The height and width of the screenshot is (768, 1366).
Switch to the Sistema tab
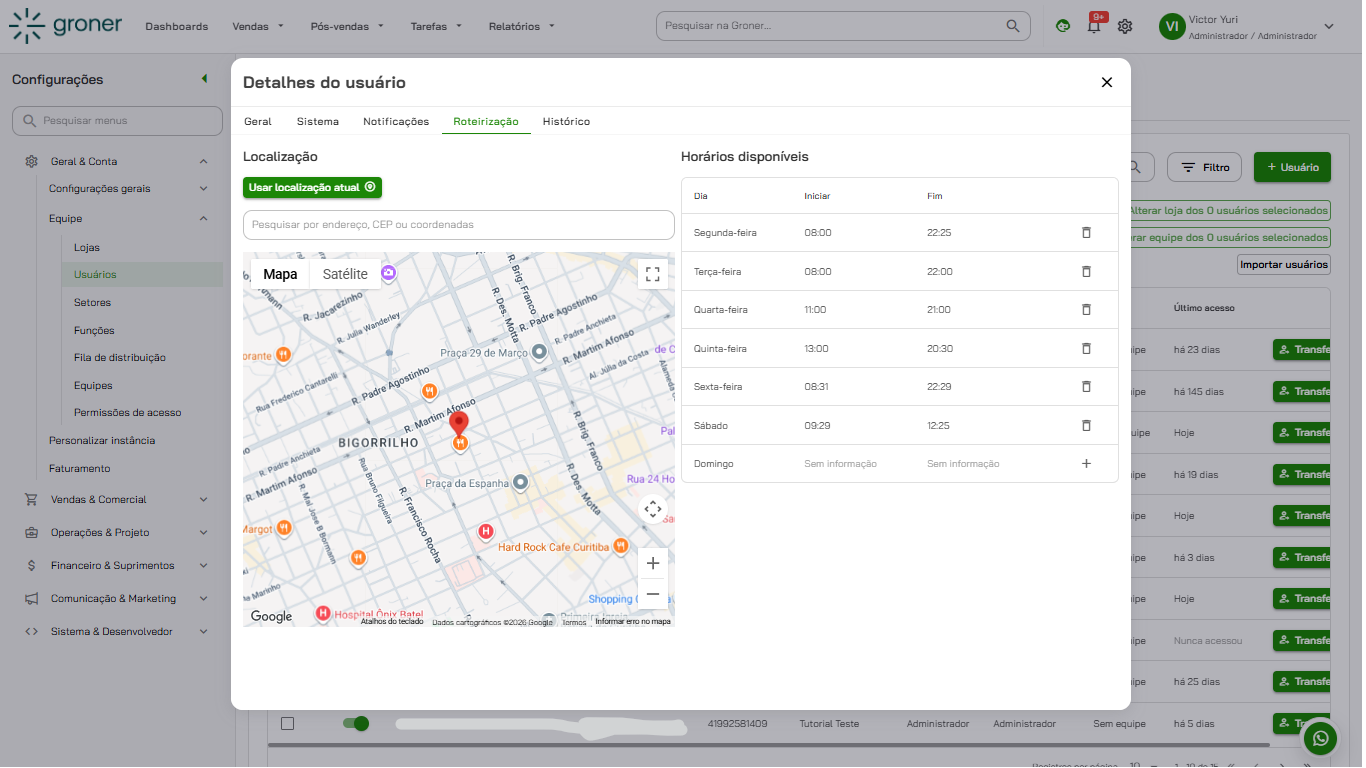[x=318, y=121]
